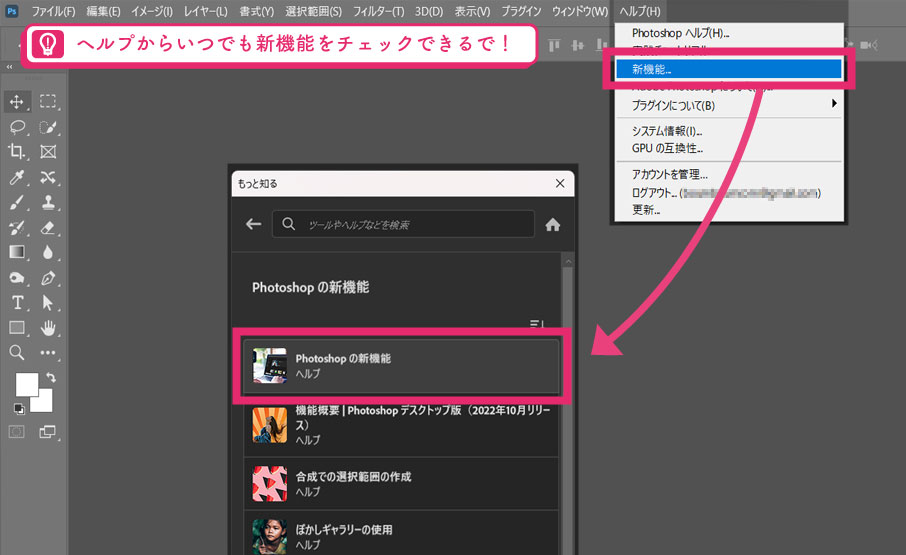Image resolution: width=906 pixels, height=555 pixels.
Task: Open the 表示(V) menu
Action: coord(471,12)
